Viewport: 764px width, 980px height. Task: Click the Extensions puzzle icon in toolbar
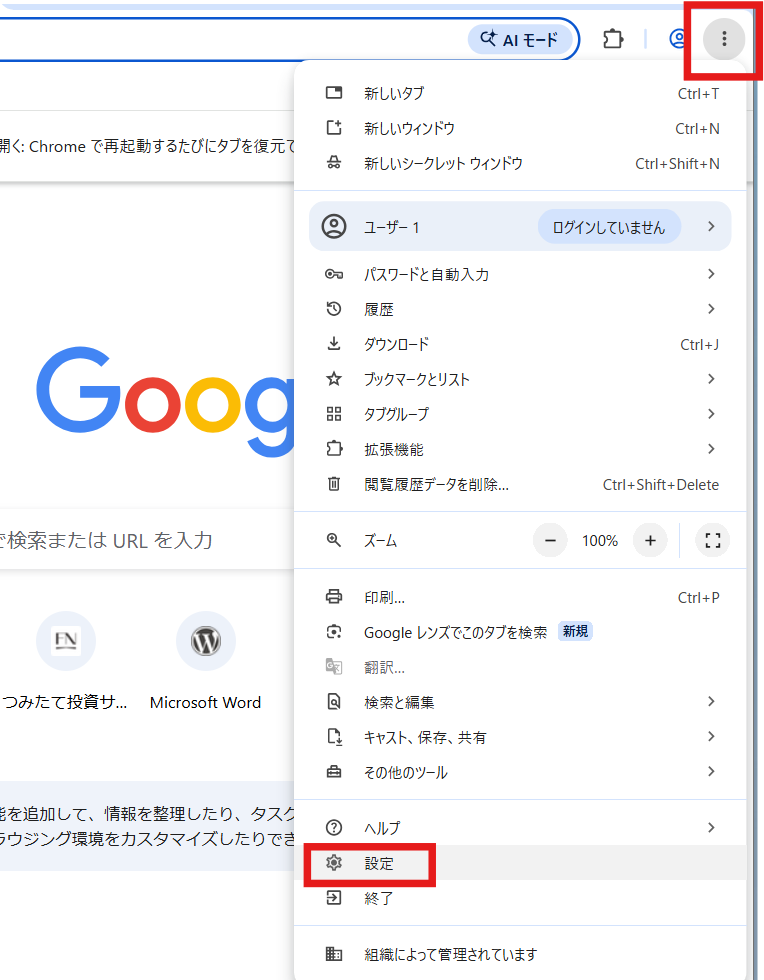point(613,39)
